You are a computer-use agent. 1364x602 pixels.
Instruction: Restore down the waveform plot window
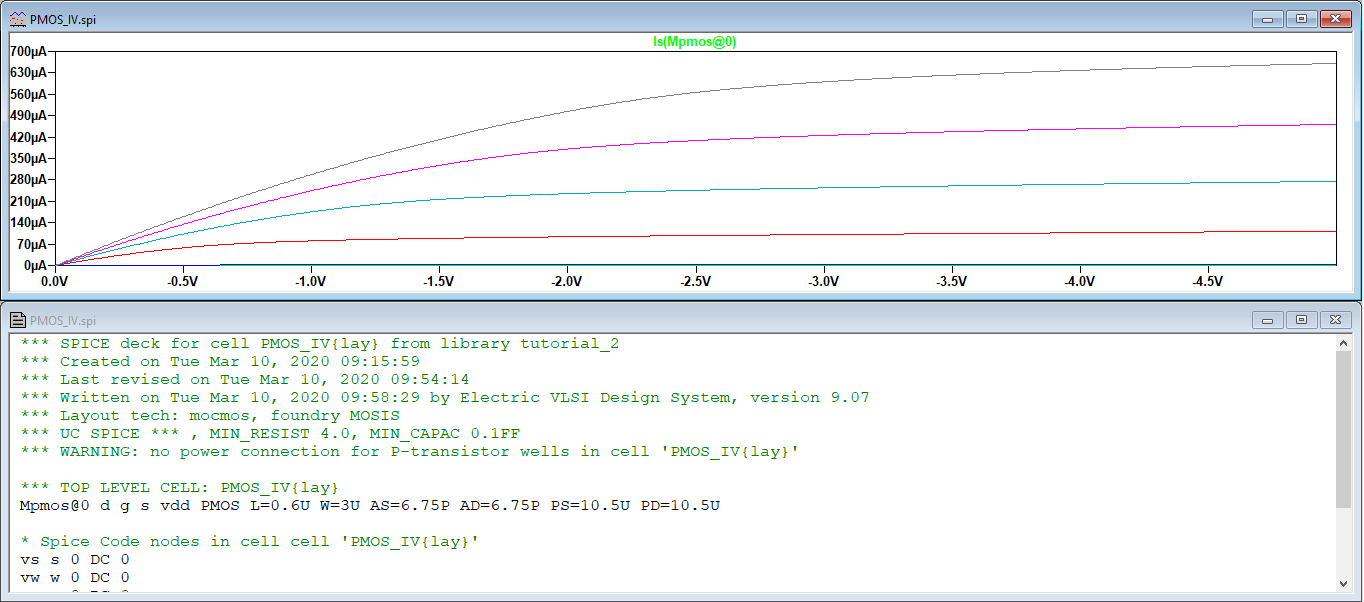[1301, 18]
